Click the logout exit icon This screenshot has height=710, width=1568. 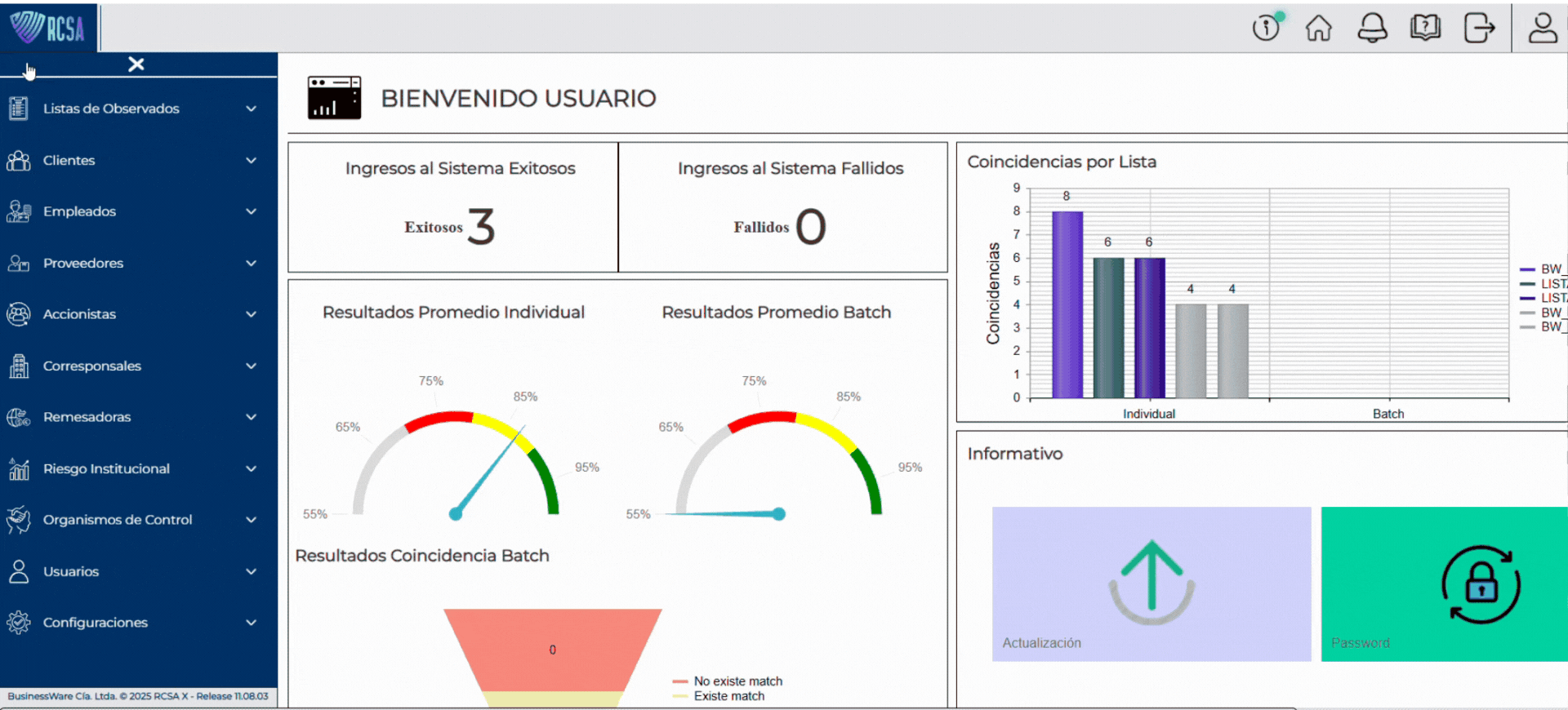click(1479, 28)
